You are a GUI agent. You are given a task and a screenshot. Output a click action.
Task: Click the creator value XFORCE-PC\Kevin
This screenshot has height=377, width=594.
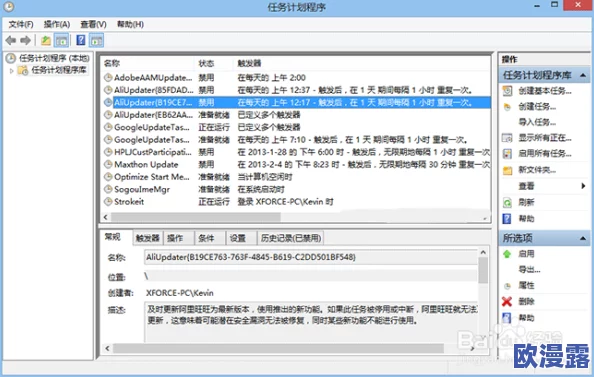[x=180, y=293]
